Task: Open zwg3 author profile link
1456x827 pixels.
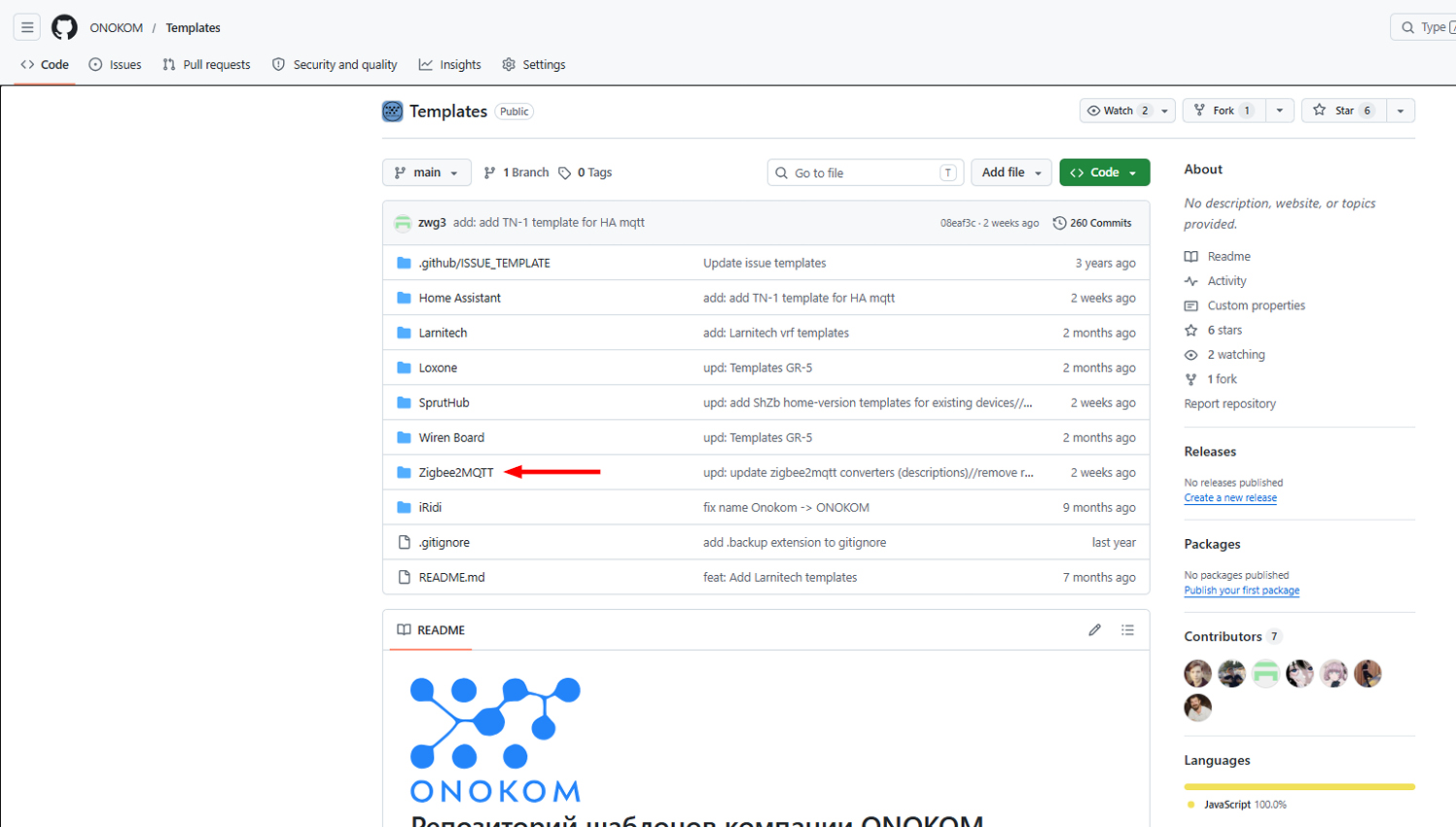Action: pyautogui.click(x=432, y=223)
